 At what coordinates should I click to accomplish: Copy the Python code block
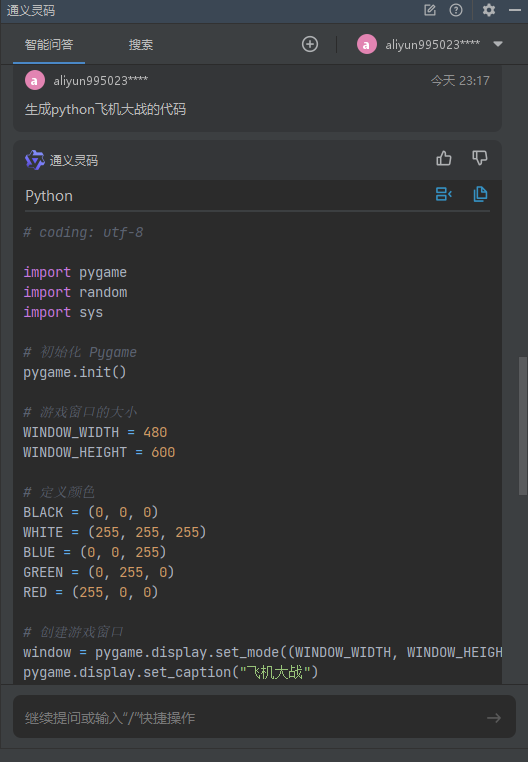click(480, 194)
